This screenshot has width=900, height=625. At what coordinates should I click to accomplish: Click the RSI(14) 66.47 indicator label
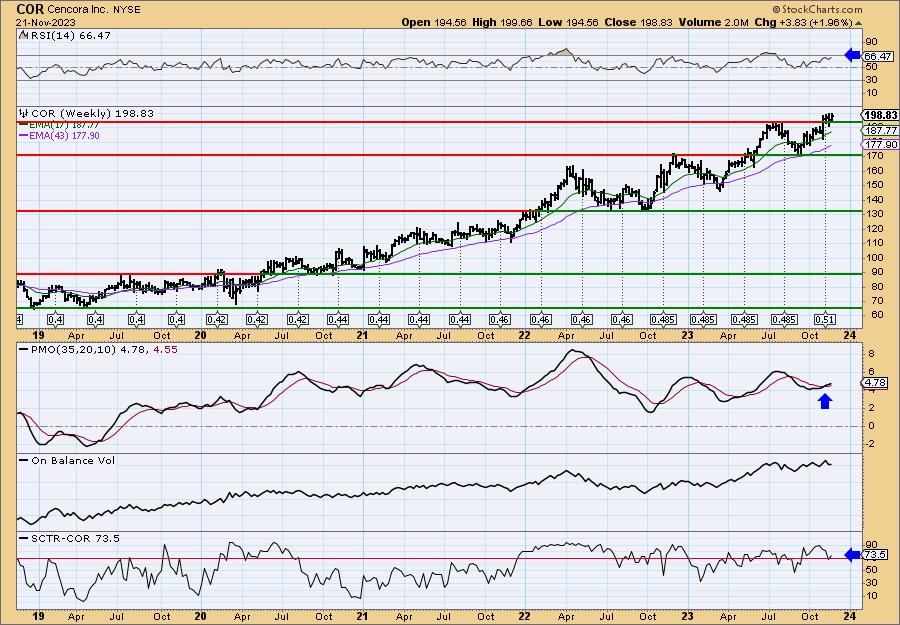[x=69, y=36]
